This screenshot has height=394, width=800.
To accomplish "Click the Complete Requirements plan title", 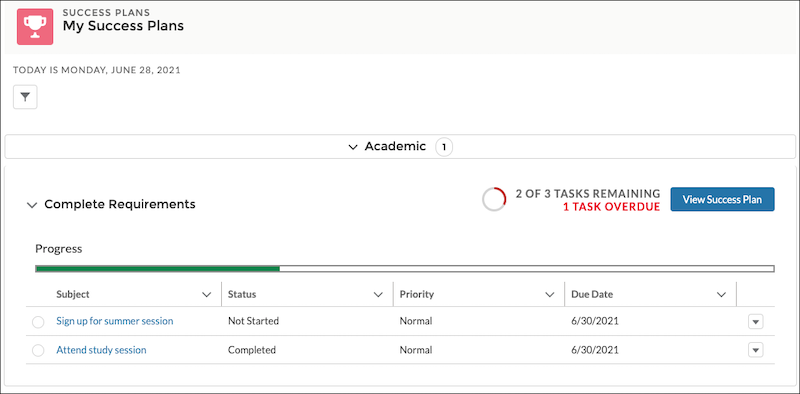I will 120,204.
